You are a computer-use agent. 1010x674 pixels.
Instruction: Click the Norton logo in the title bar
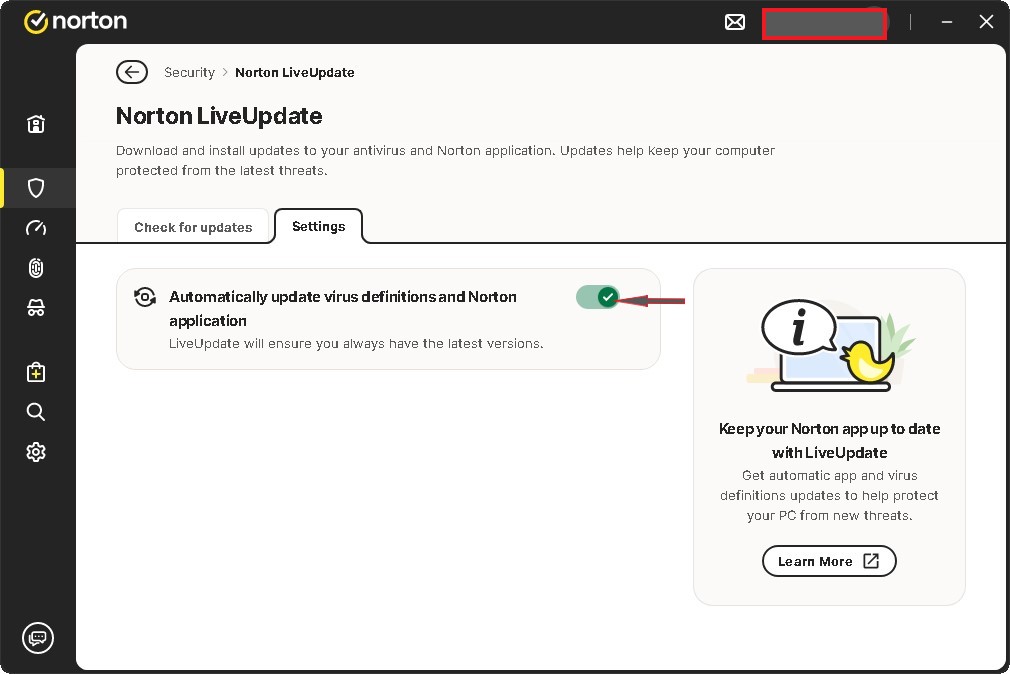tap(76, 20)
